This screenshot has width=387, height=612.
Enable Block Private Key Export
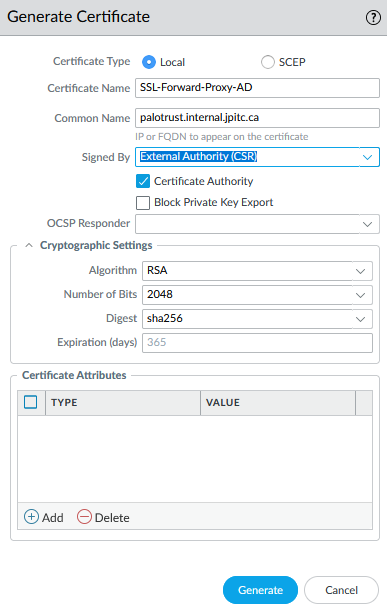[x=143, y=203]
